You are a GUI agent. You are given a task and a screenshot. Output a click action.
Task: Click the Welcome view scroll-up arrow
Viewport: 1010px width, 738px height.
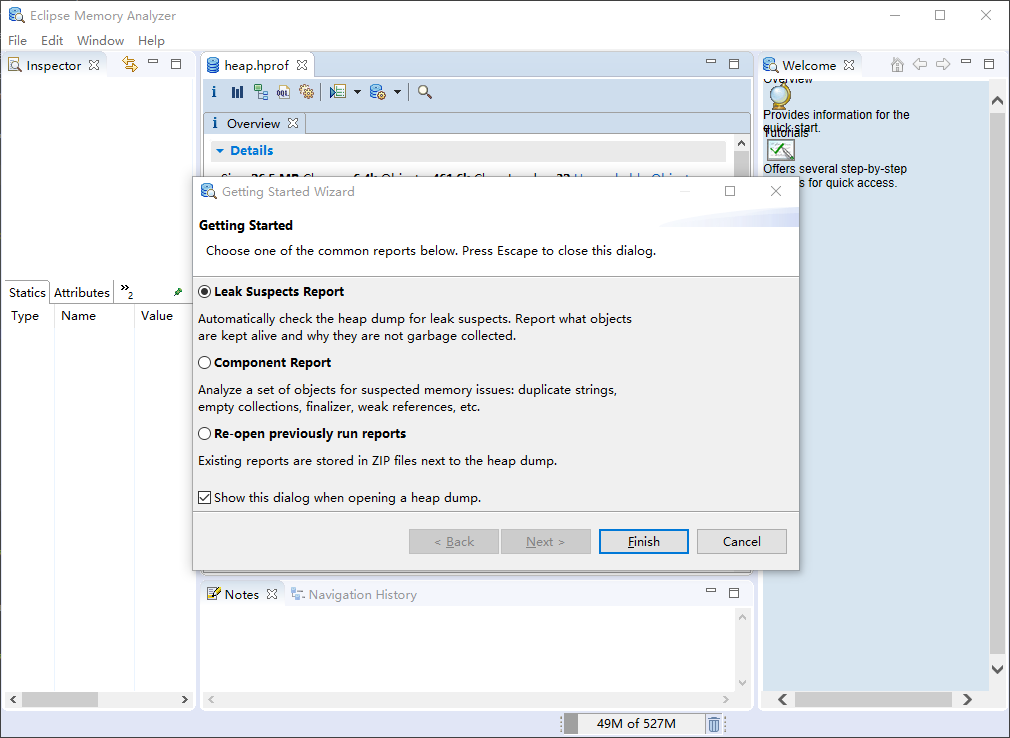tap(997, 101)
